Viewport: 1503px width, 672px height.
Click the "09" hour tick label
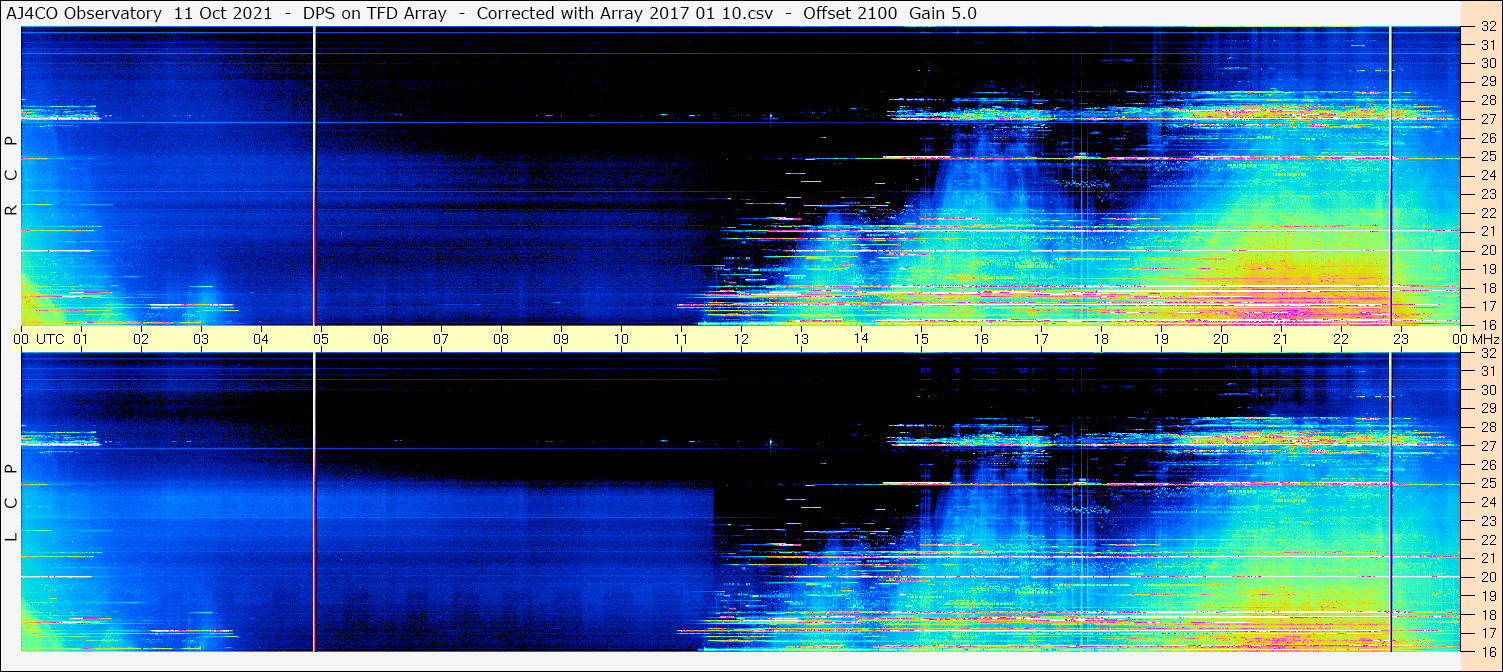coord(561,339)
